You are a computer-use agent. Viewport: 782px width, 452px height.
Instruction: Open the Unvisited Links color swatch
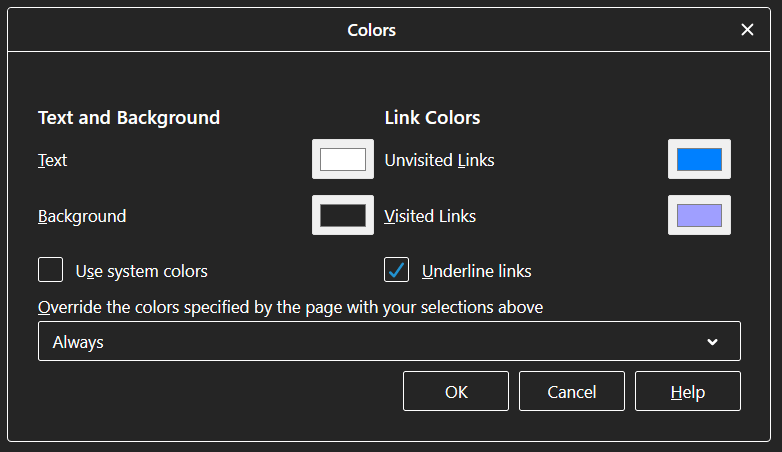coord(699,159)
